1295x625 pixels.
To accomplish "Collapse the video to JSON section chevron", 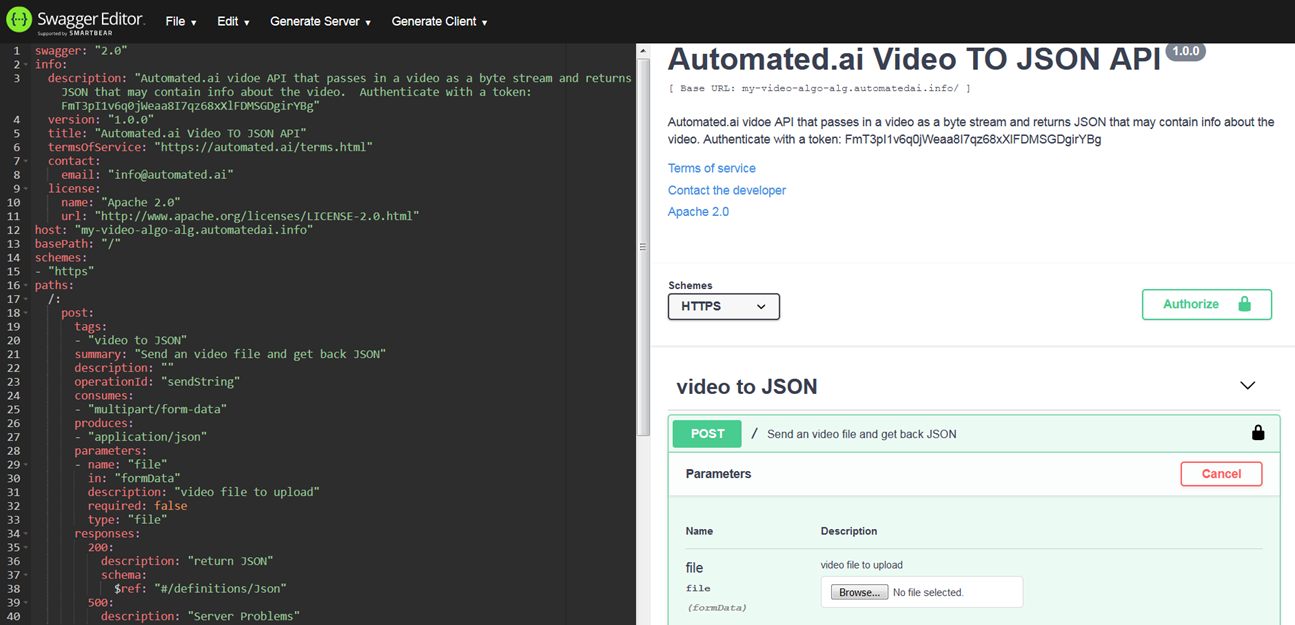I will click(x=1247, y=385).
